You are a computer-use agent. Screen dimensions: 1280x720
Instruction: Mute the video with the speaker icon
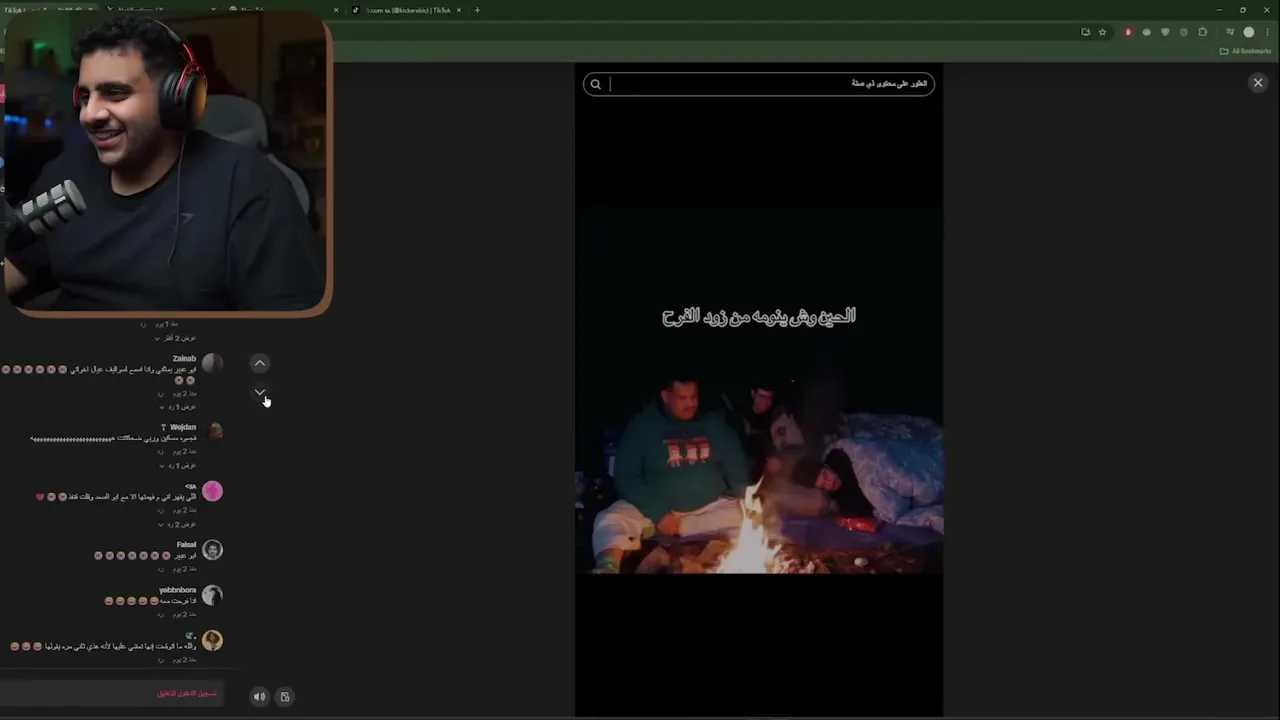coord(259,697)
